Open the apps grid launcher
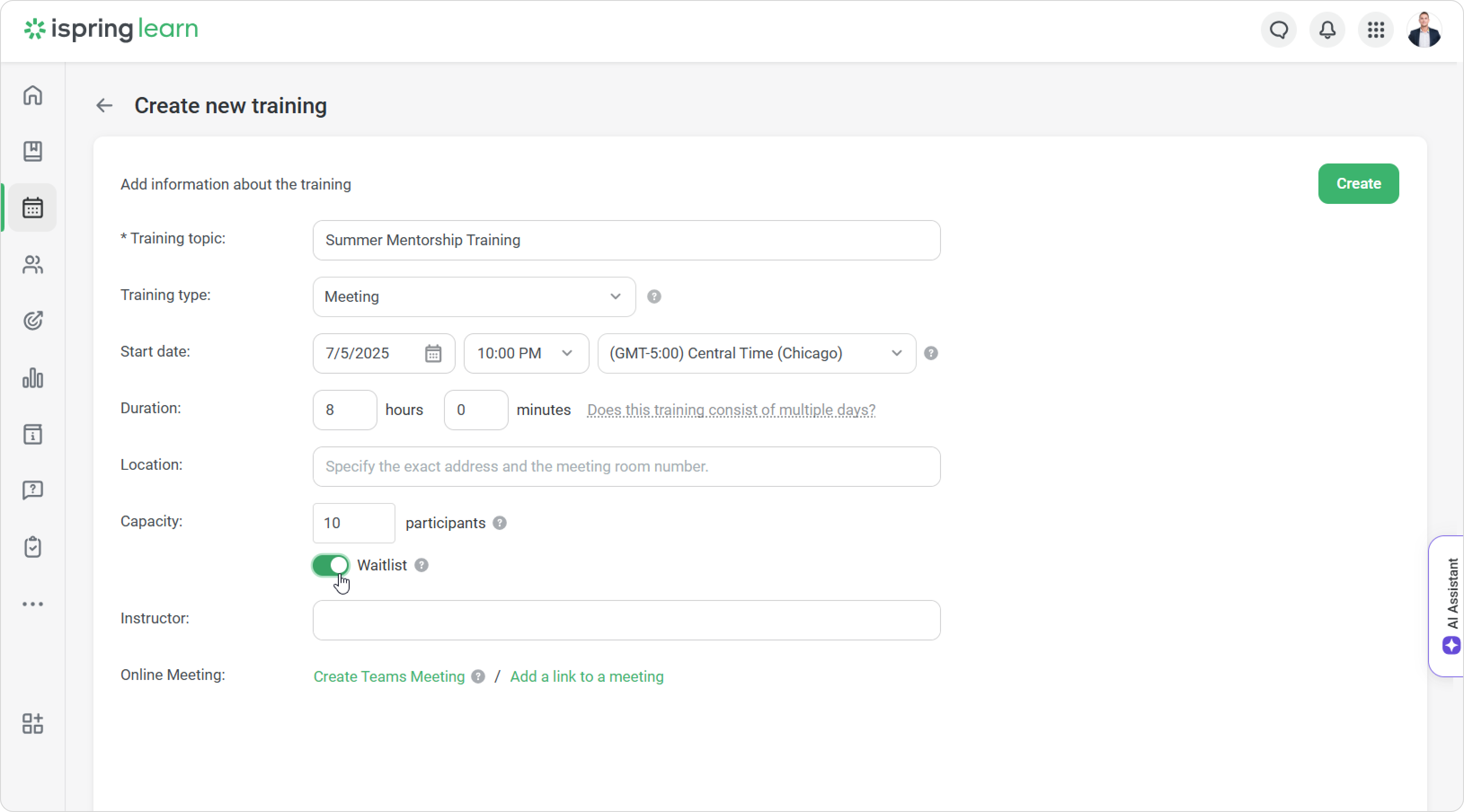Screen dimensions: 1464x812 coord(1375,30)
